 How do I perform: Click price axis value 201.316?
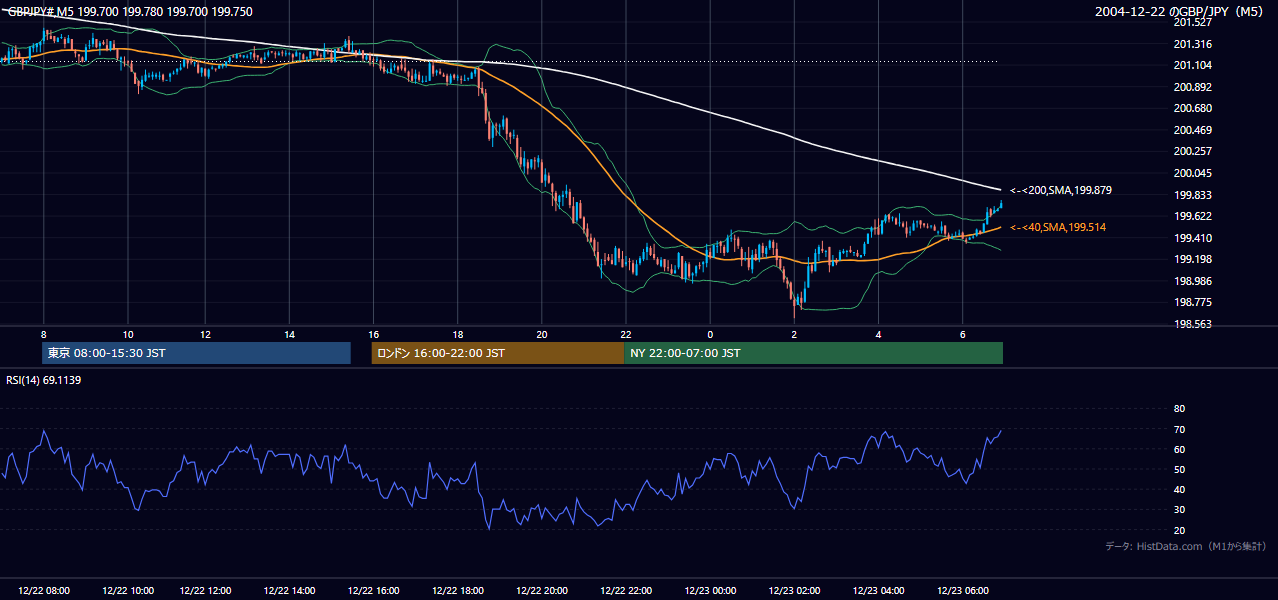pos(1192,44)
